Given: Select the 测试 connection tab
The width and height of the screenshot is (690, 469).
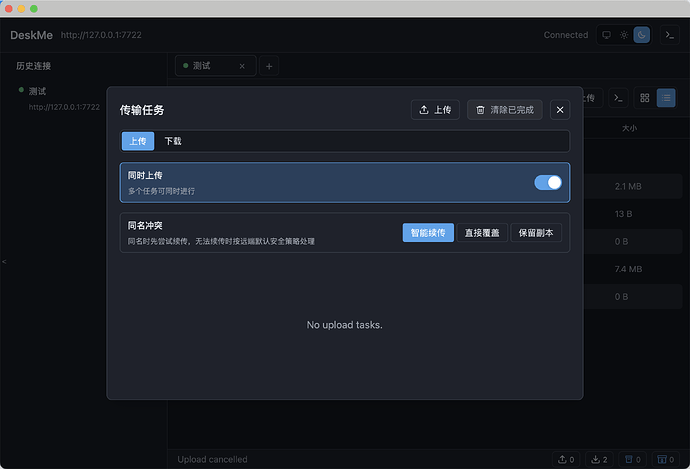Looking at the screenshot, I should point(215,66).
